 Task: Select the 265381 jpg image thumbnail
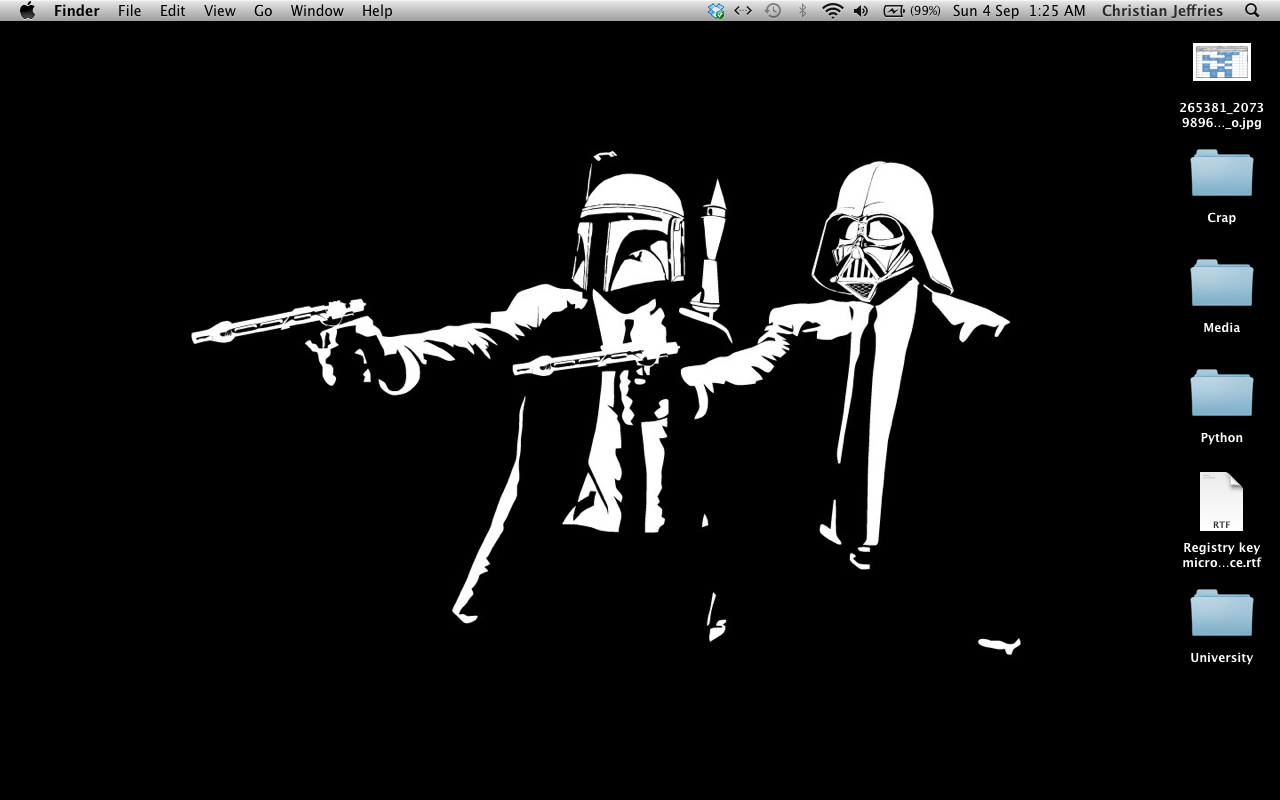(x=1222, y=62)
